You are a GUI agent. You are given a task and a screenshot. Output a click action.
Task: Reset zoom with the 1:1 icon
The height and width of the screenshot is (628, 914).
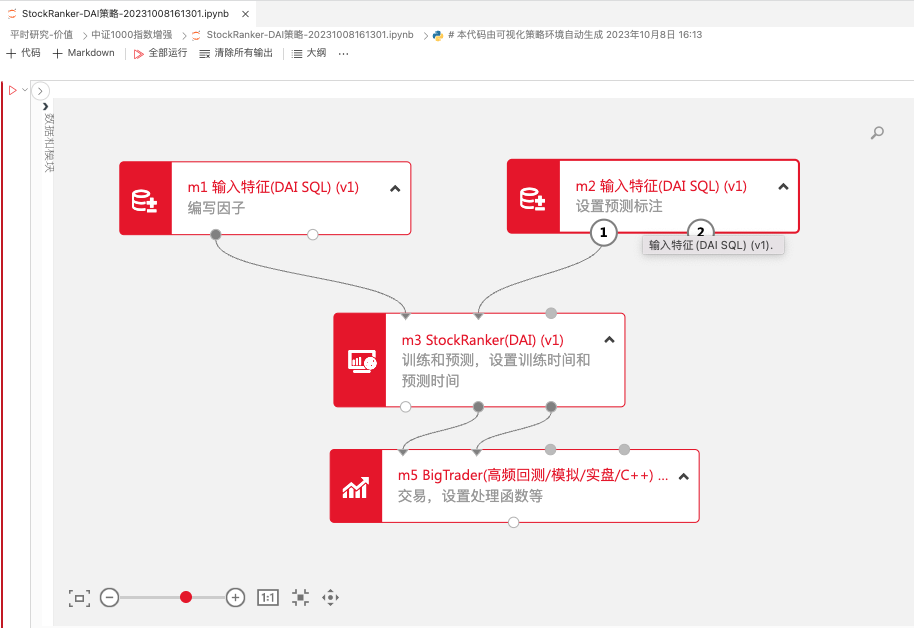[x=268, y=597]
